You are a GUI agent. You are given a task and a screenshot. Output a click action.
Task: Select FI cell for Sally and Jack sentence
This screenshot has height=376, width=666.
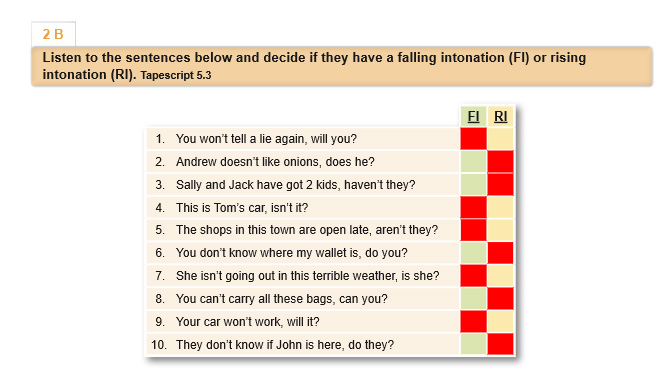pos(474,185)
